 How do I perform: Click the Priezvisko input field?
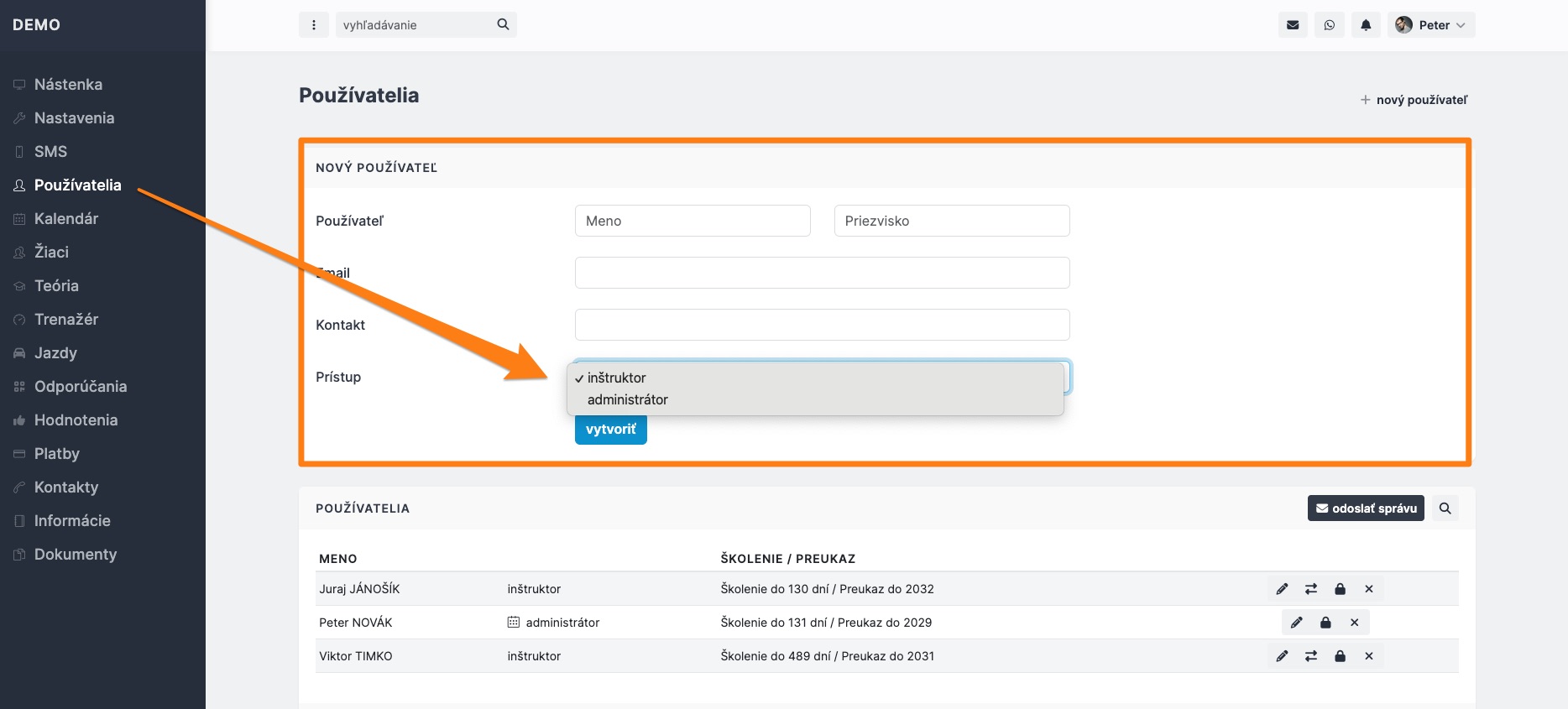tap(952, 221)
